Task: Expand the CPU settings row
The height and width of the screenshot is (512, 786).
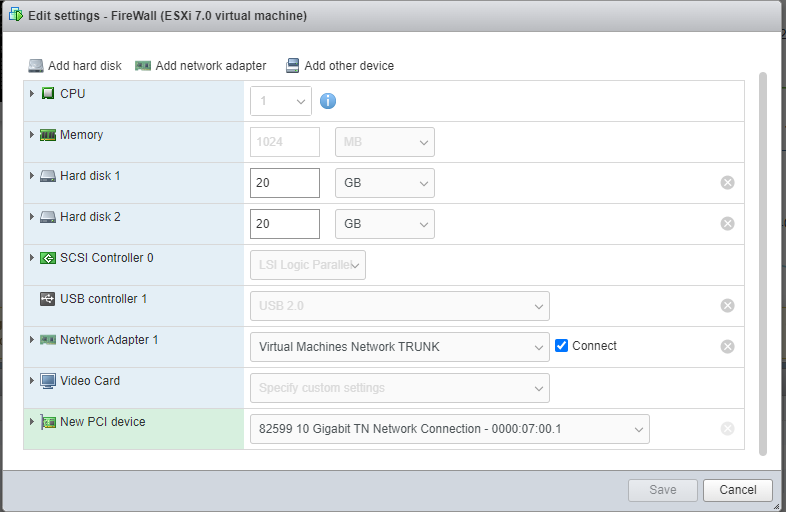Action: pyautogui.click(x=32, y=94)
